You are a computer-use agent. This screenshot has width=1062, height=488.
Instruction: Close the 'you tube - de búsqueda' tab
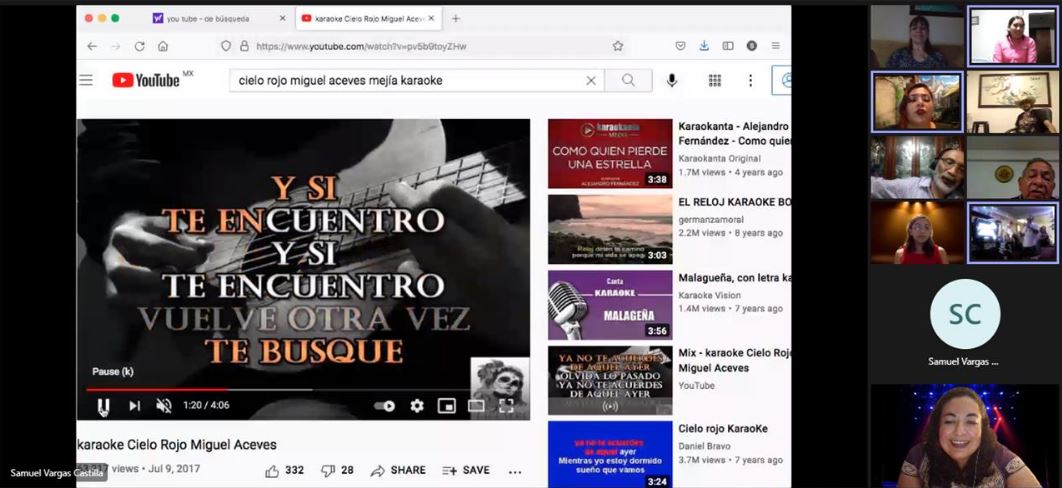pos(282,18)
